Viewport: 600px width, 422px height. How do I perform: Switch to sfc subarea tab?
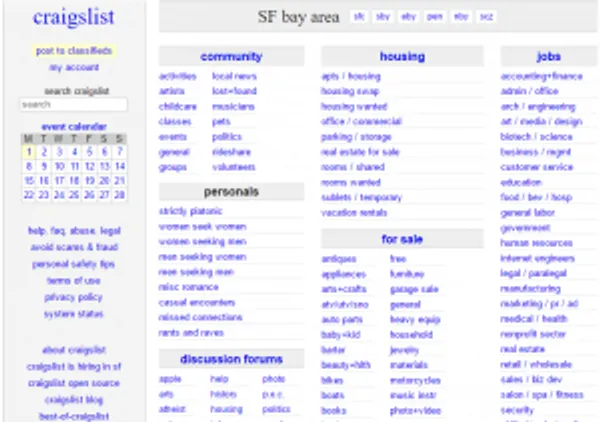point(359,16)
